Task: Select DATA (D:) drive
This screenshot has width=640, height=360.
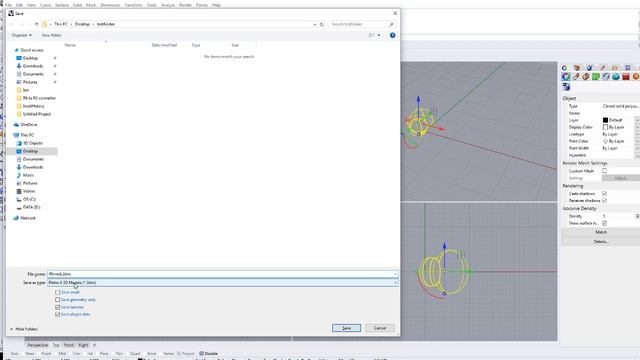Action: pyautogui.click(x=31, y=207)
